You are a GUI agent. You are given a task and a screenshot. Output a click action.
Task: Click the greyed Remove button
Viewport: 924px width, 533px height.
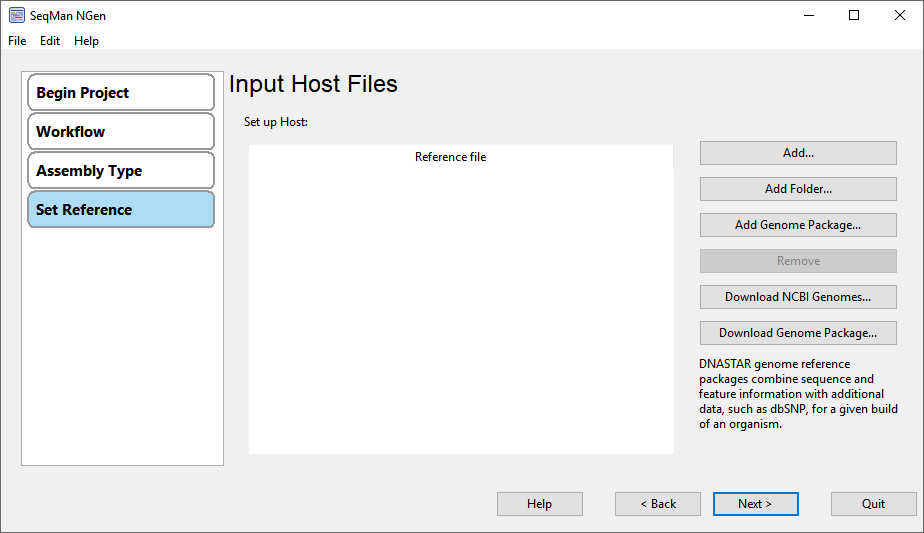click(798, 261)
